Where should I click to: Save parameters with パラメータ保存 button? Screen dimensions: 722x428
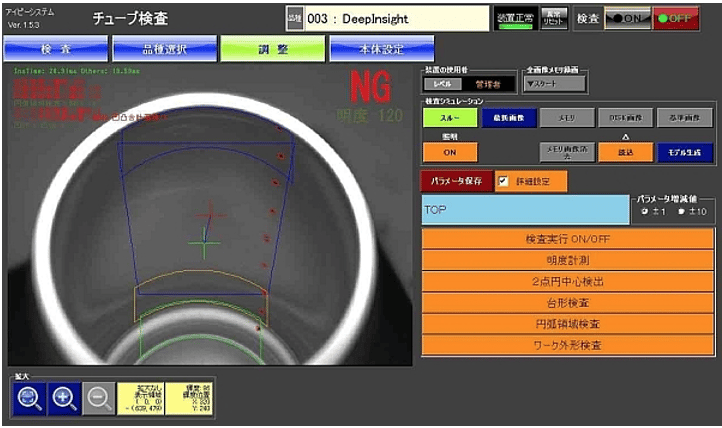point(457,181)
